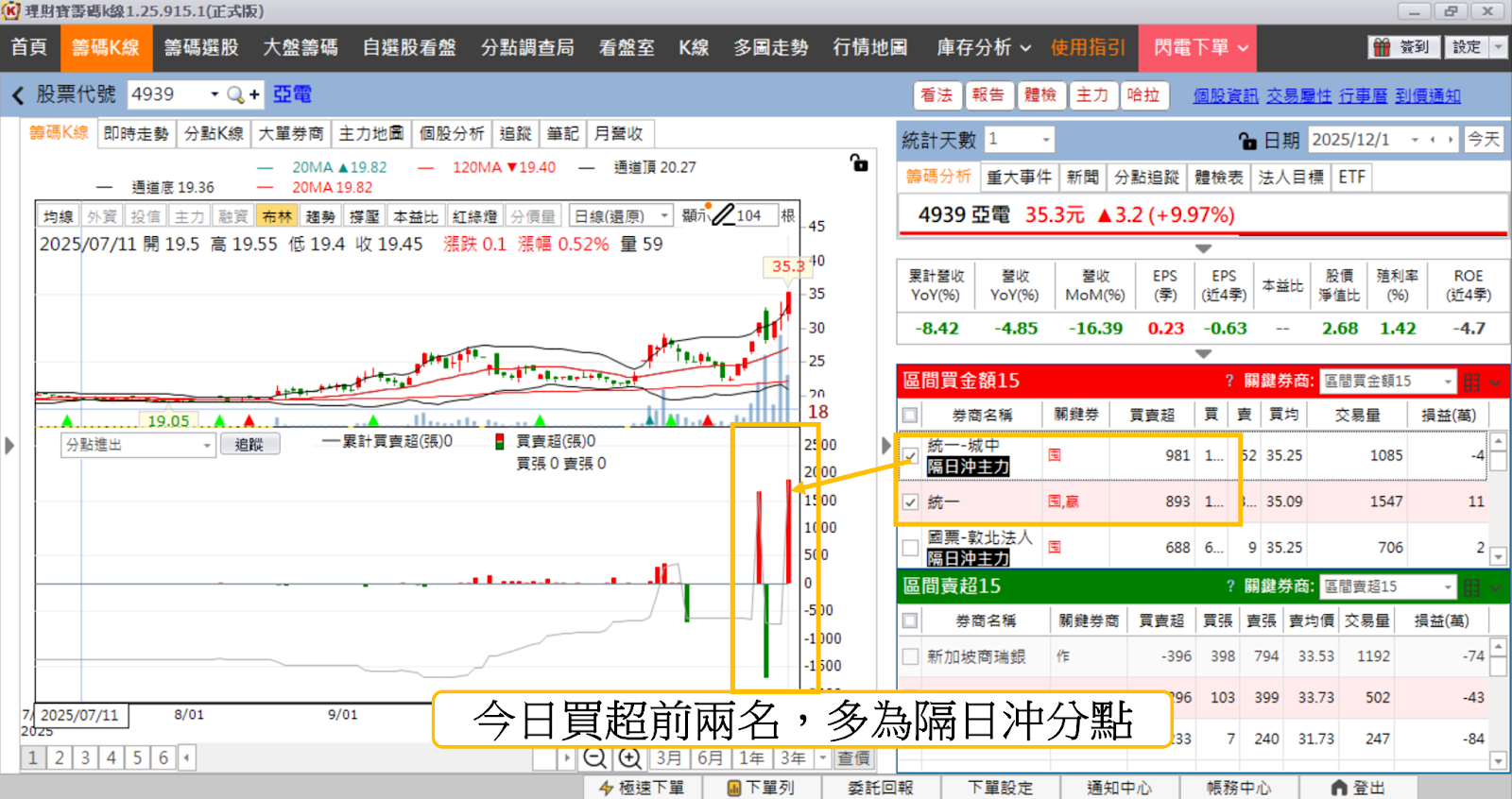Toggle the chart lock icon above the K-line
Viewport: 1512px width, 799px height.
[859, 162]
